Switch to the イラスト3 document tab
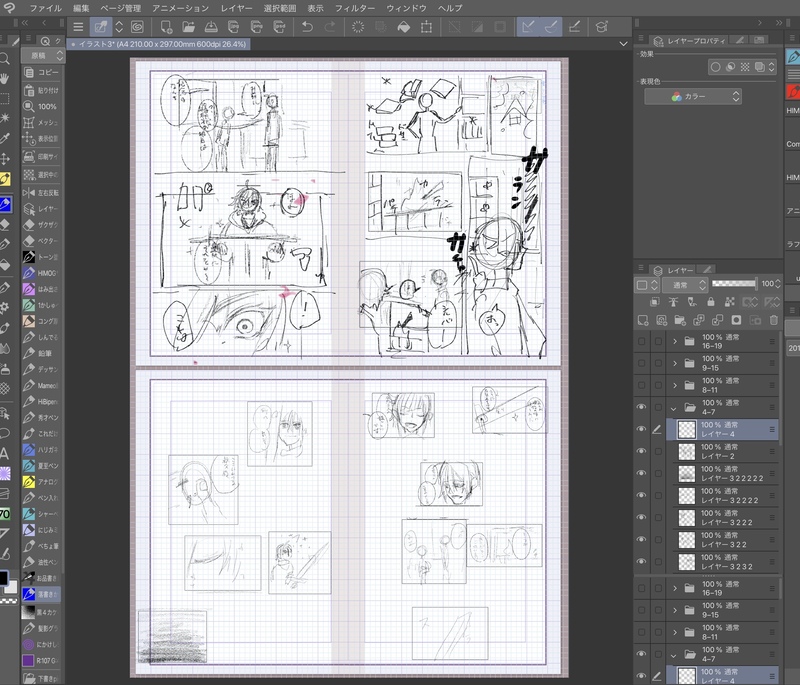The width and height of the screenshot is (800, 685). click(159, 44)
